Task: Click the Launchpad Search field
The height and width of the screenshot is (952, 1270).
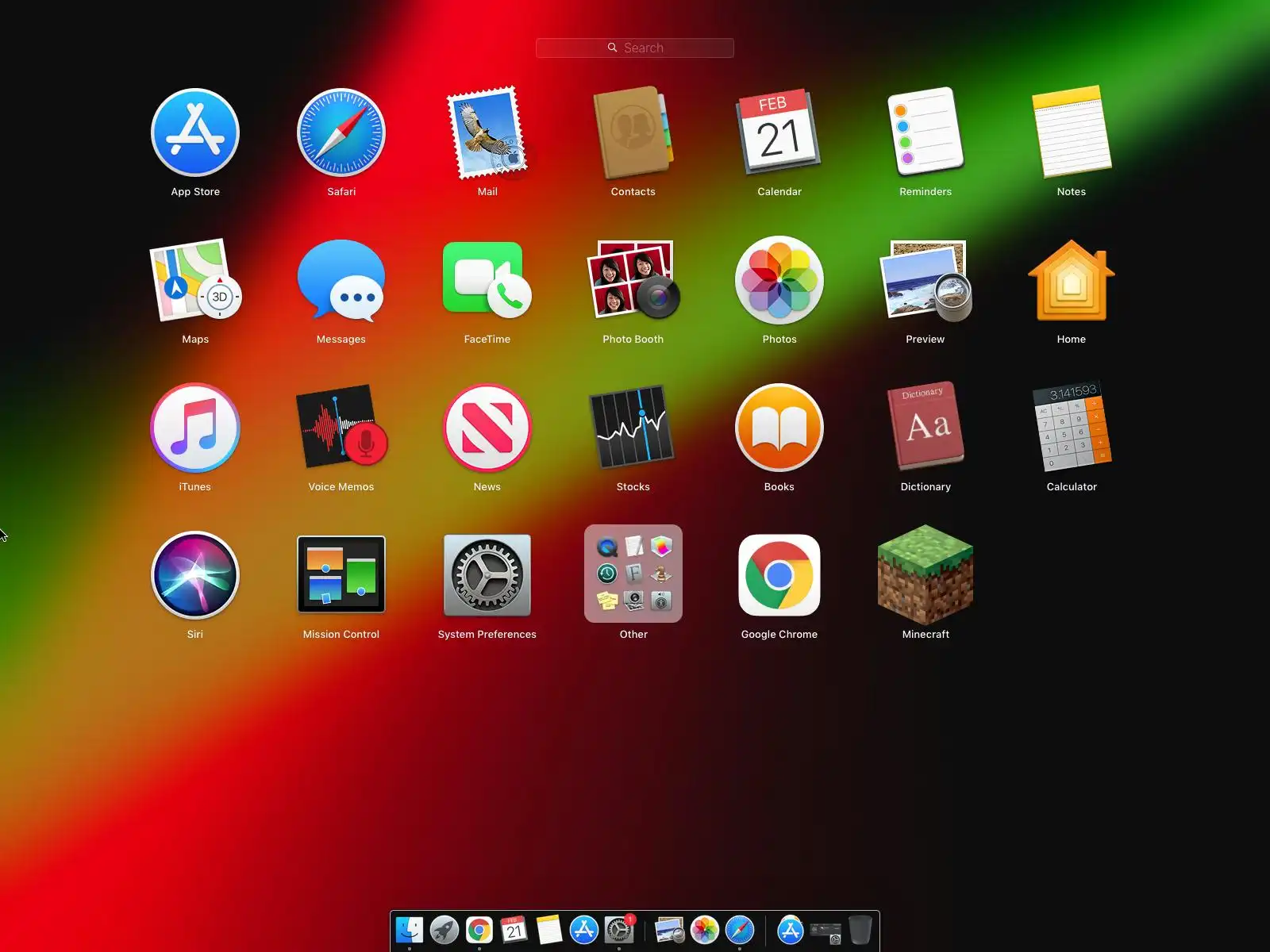Action: [x=635, y=48]
